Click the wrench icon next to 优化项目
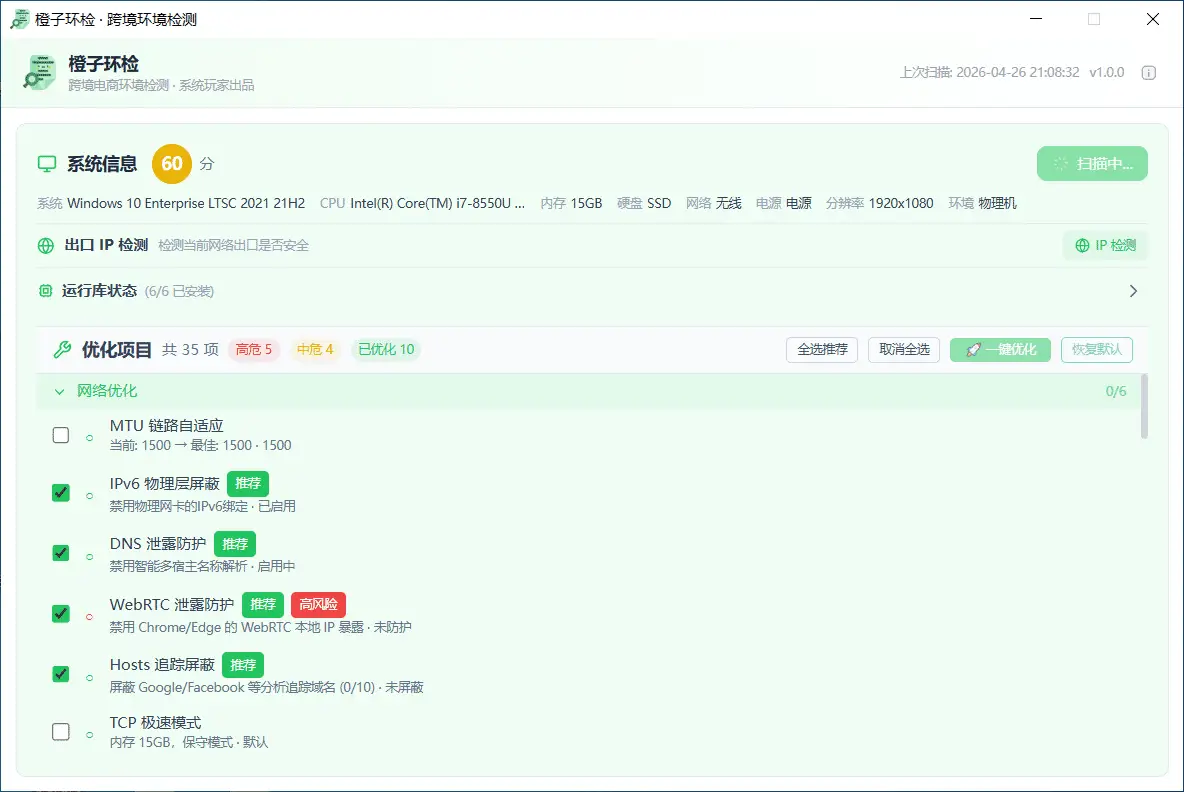This screenshot has width=1184, height=792. [64, 350]
